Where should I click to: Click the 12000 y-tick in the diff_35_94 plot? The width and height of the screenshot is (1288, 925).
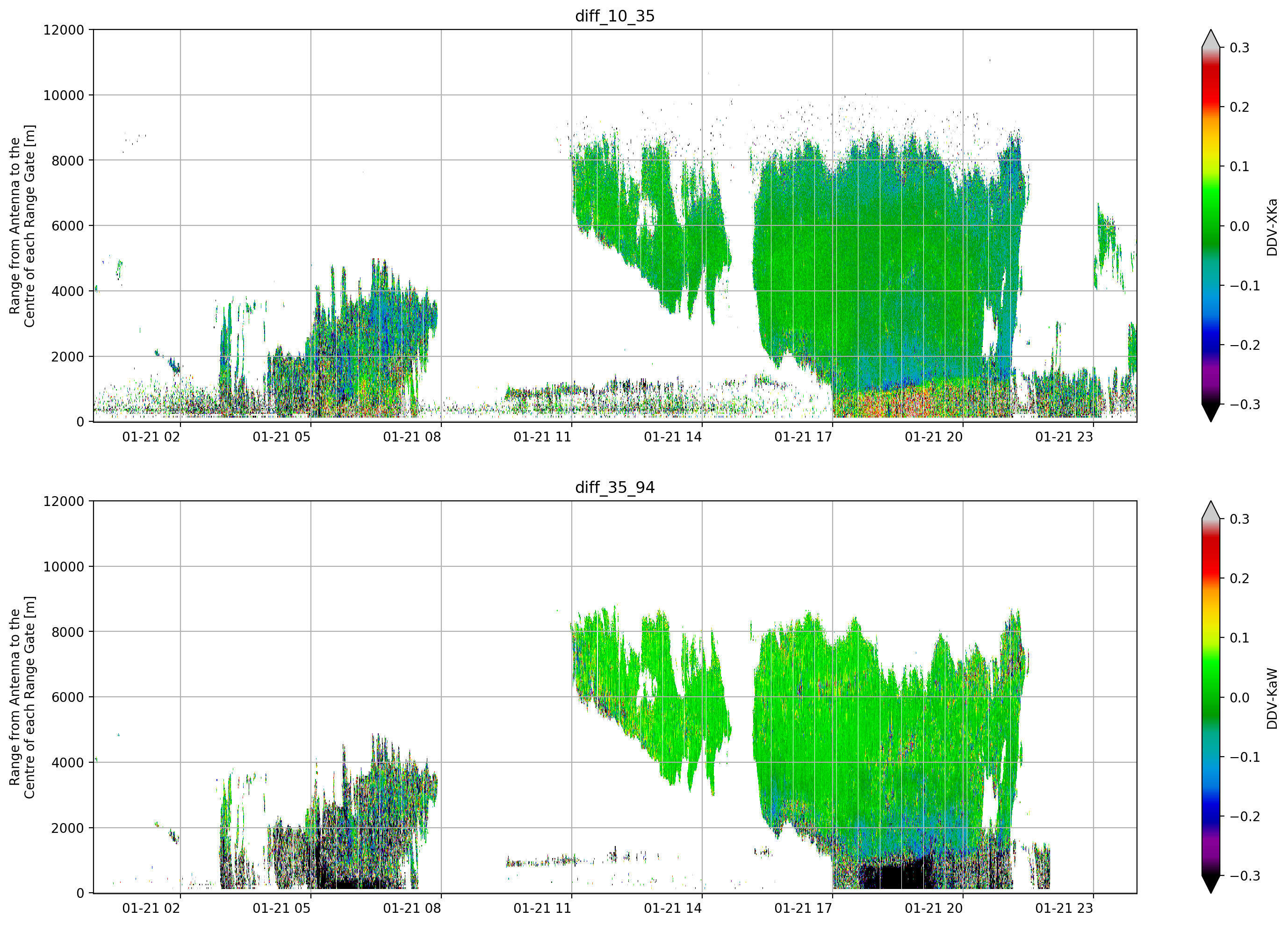pos(64,501)
